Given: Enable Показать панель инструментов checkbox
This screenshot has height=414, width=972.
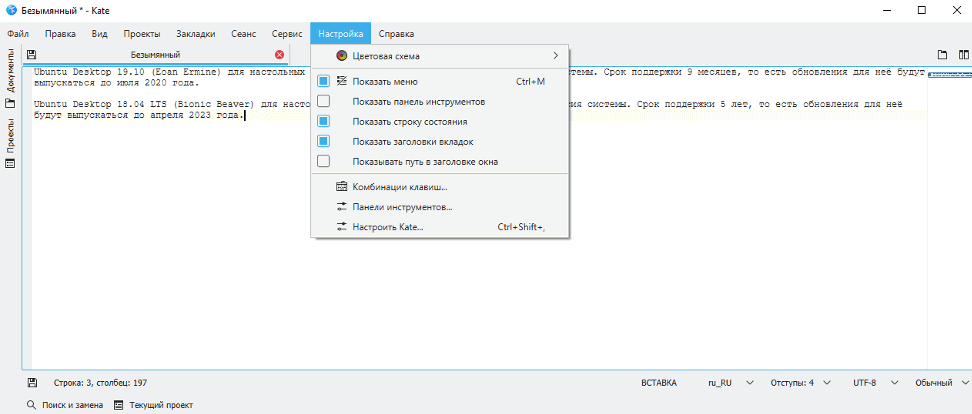Looking at the screenshot, I should 323,101.
